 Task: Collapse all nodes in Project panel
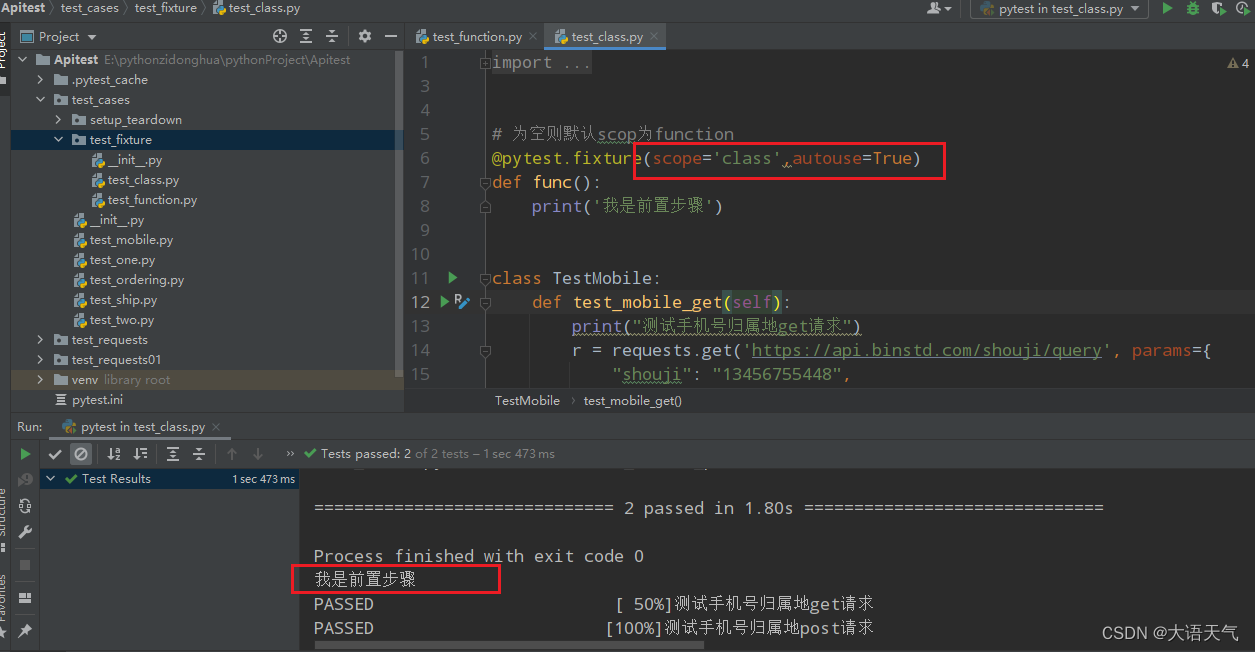click(331, 35)
